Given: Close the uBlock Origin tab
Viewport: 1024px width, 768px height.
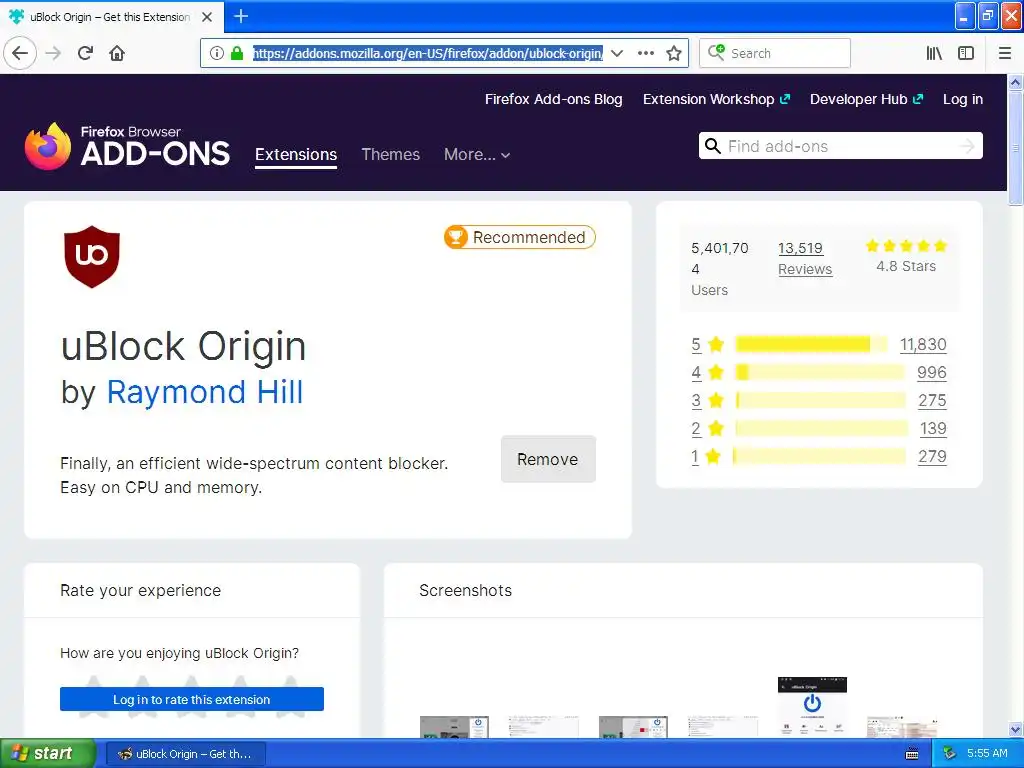Looking at the screenshot, I should tap(207, 17).
